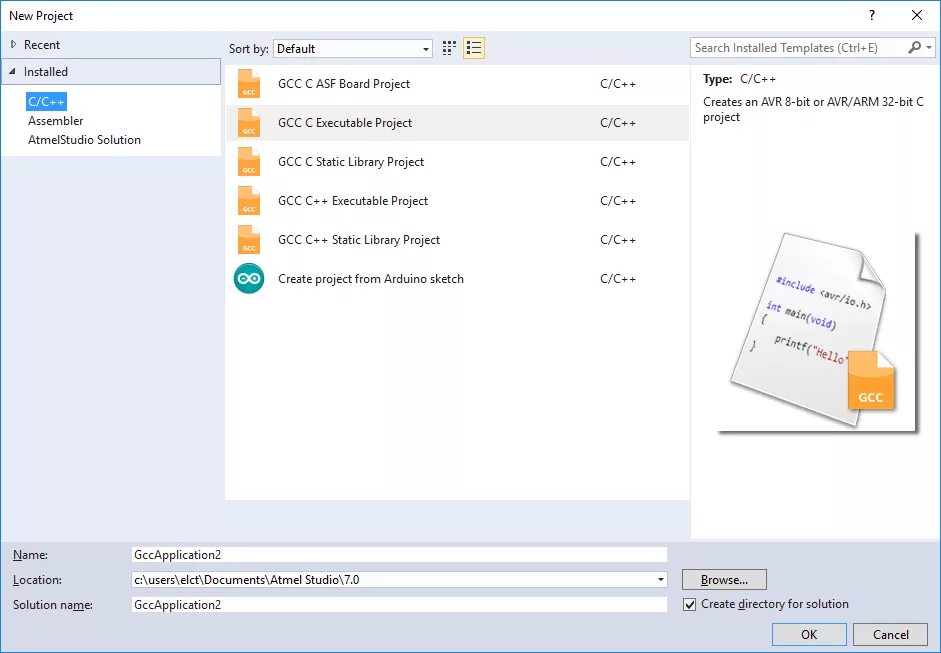Click the Browse... button
941x653 pixels.
(724, 580)
